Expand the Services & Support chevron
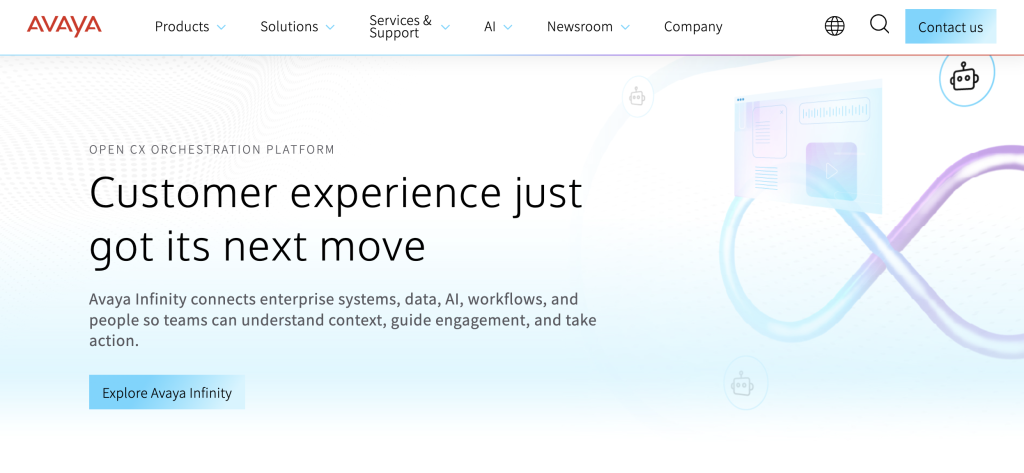Image resolution: width=1024 pixels, height=473 pixels. pyautogui.click(x=445, y=27)
